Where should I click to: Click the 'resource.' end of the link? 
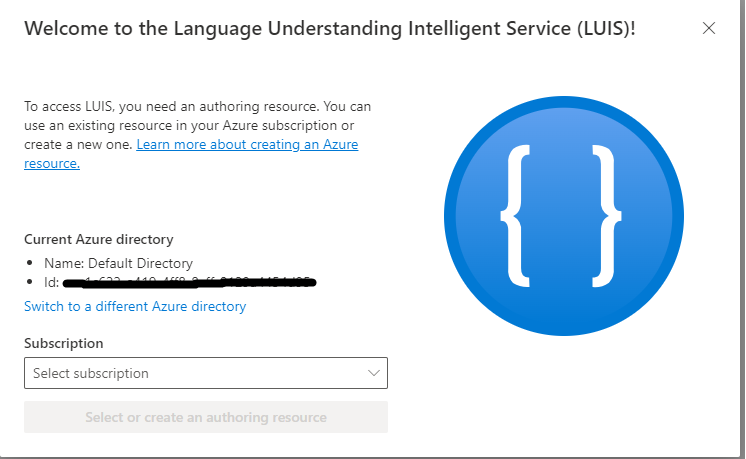pos(52,164)
